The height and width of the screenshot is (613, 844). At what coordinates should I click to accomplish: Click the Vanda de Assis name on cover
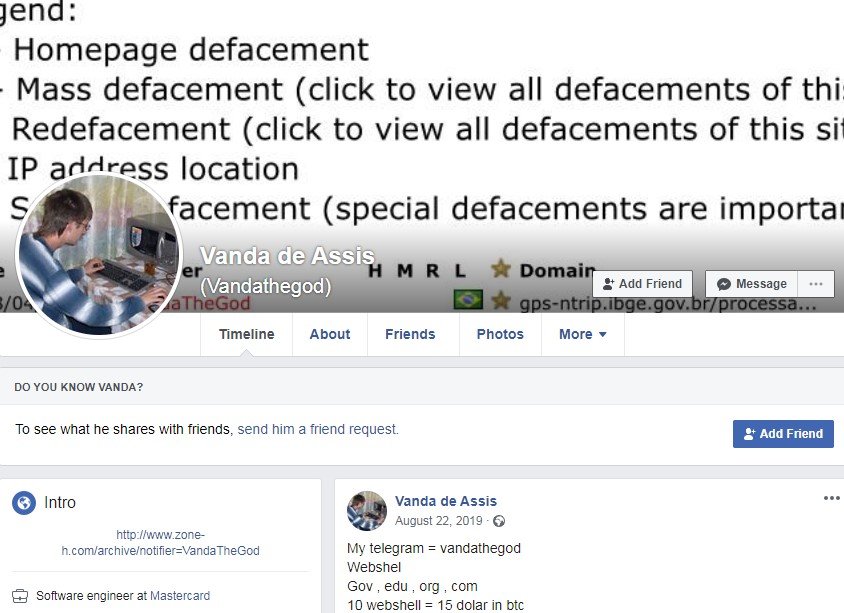pos(287,256)
